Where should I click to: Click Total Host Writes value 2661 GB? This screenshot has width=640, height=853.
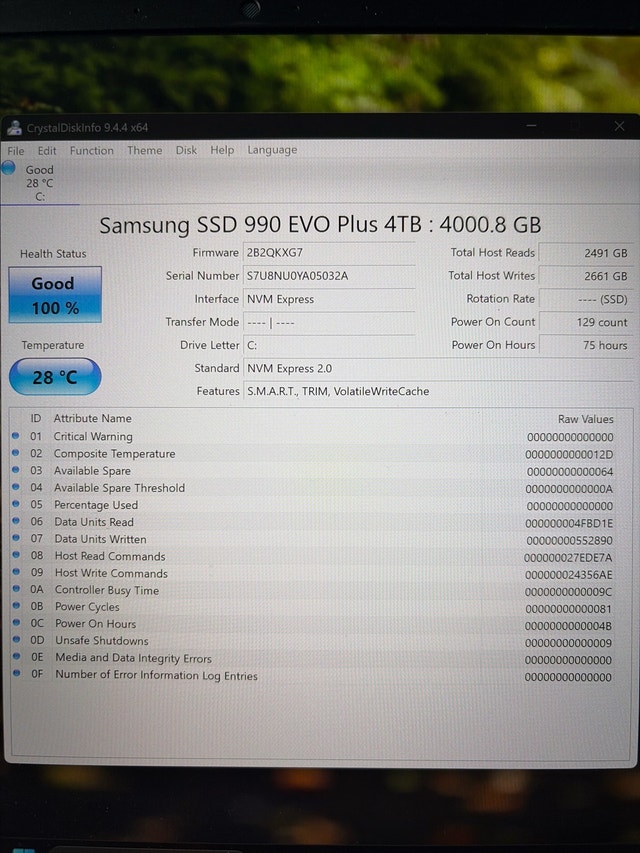(586, 276)
